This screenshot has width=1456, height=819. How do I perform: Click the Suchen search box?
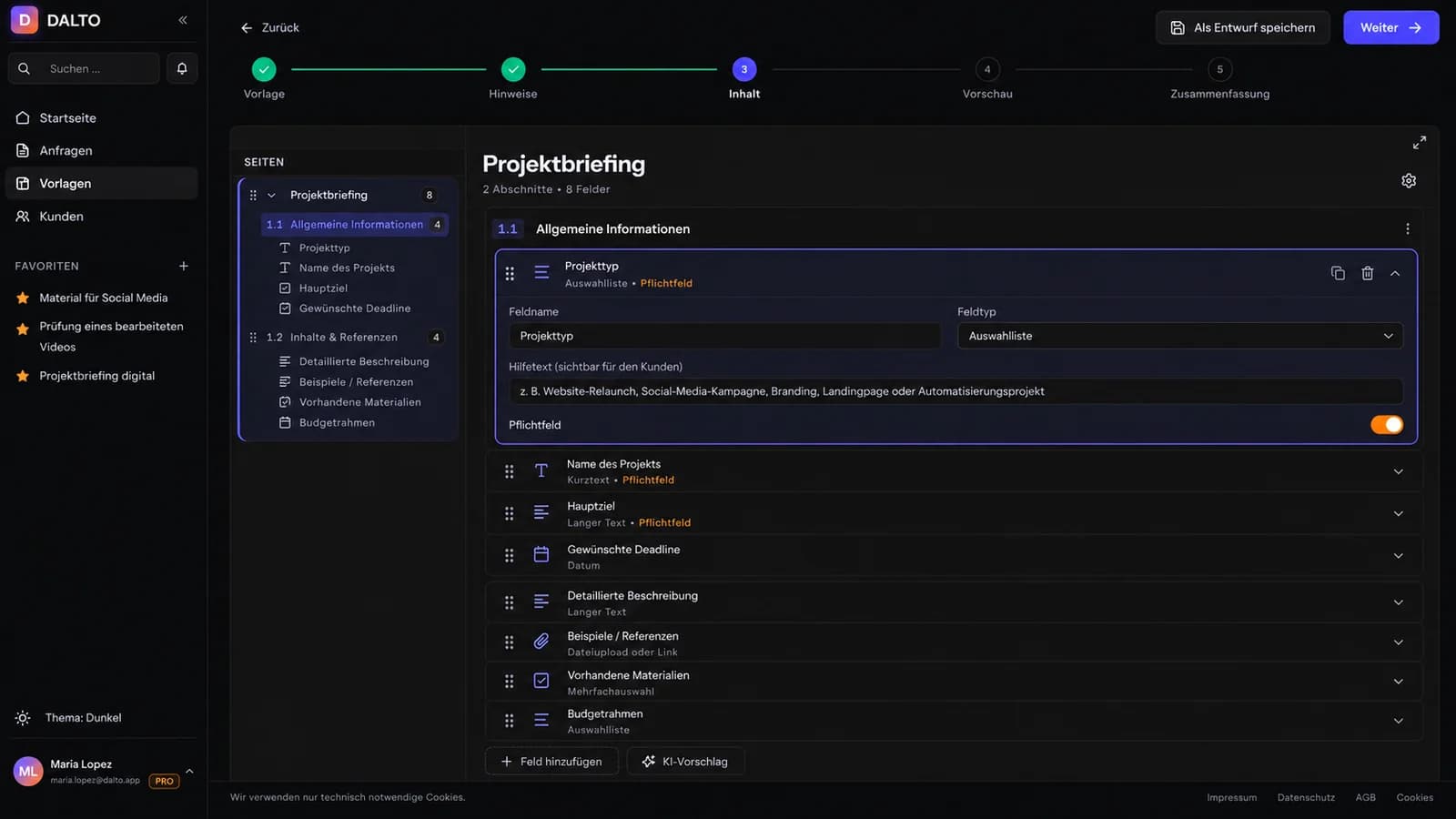(x=84, y=68)
